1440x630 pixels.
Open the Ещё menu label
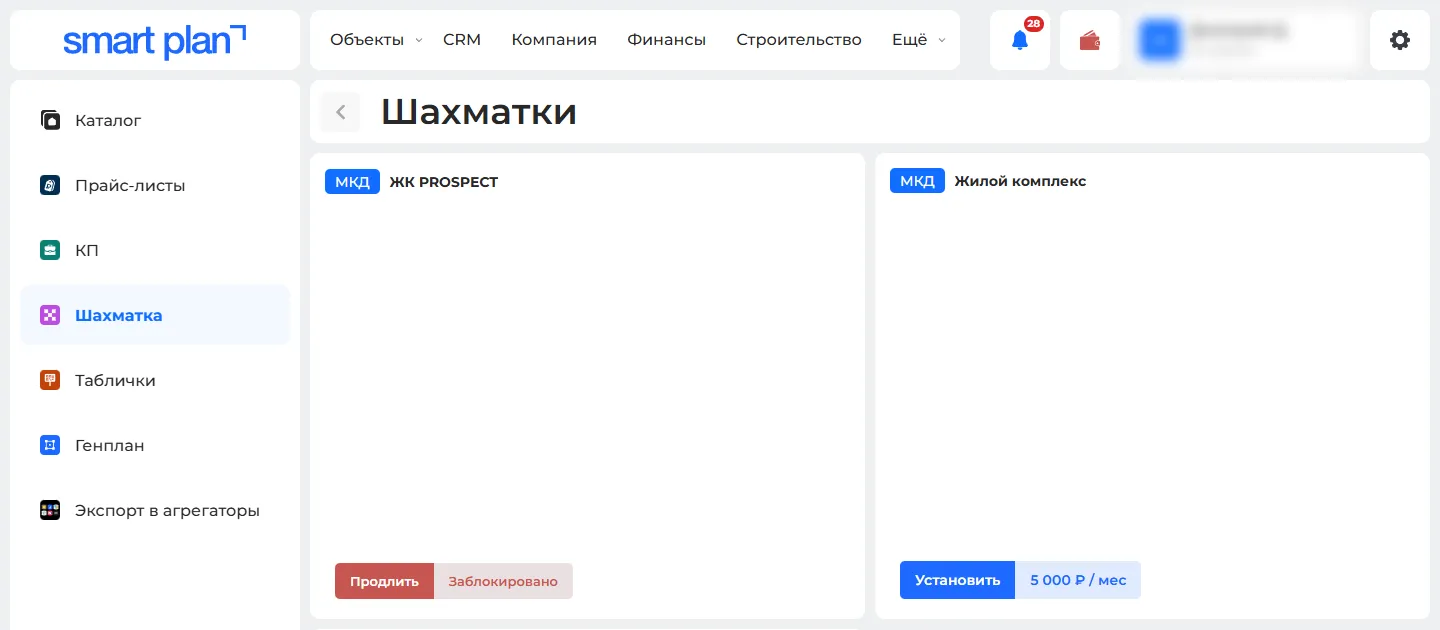pyautogui.click(x=910, y=40)
